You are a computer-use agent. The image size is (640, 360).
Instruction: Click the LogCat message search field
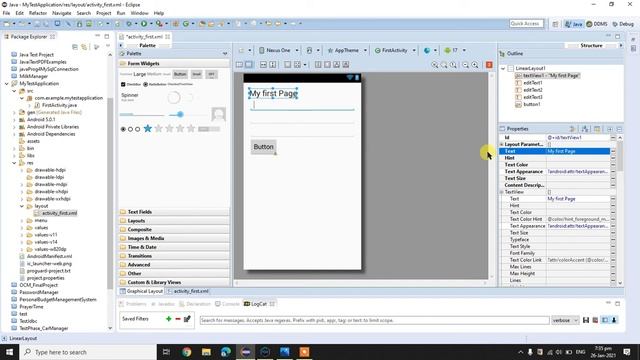374,320
